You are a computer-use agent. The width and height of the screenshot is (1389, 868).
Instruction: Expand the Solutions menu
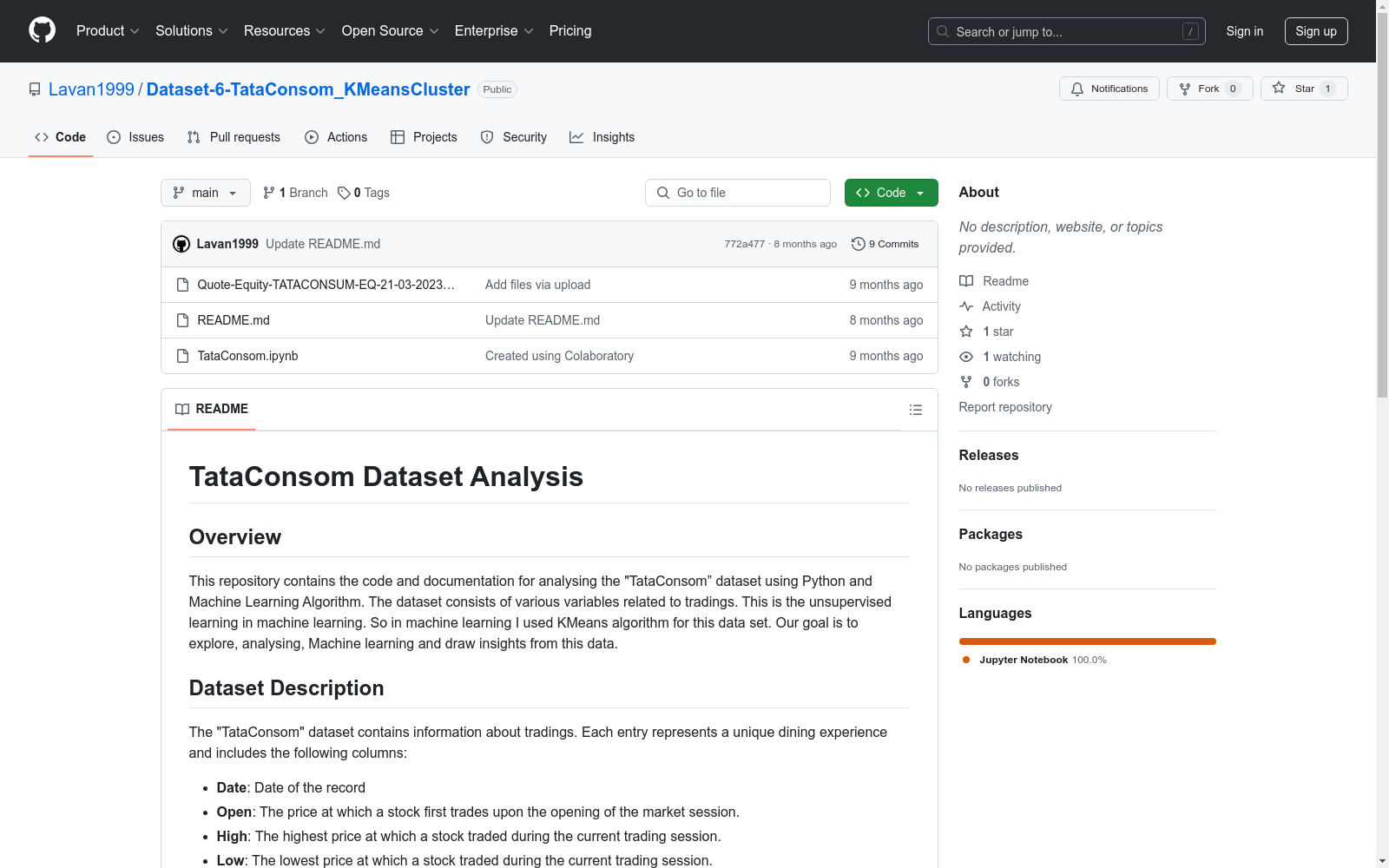point(192,31)
